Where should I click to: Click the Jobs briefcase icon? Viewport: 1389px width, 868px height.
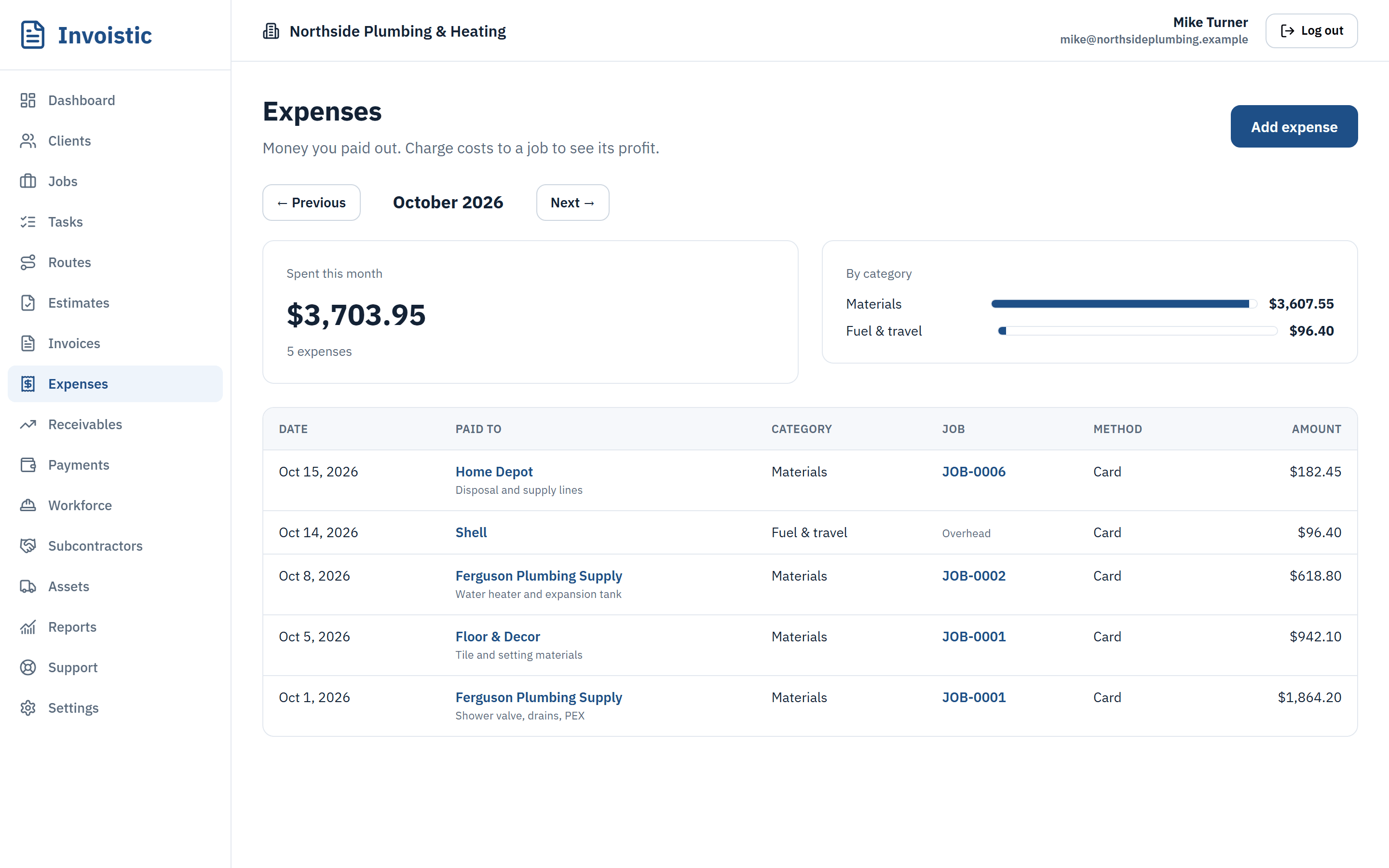coord(28,181)
